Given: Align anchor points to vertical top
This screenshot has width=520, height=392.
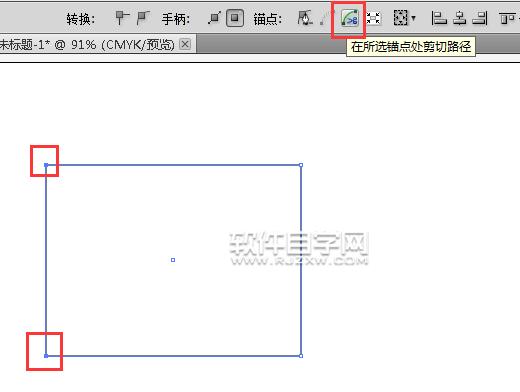Looking at the screenshot, I should click(x=507, y=18).
